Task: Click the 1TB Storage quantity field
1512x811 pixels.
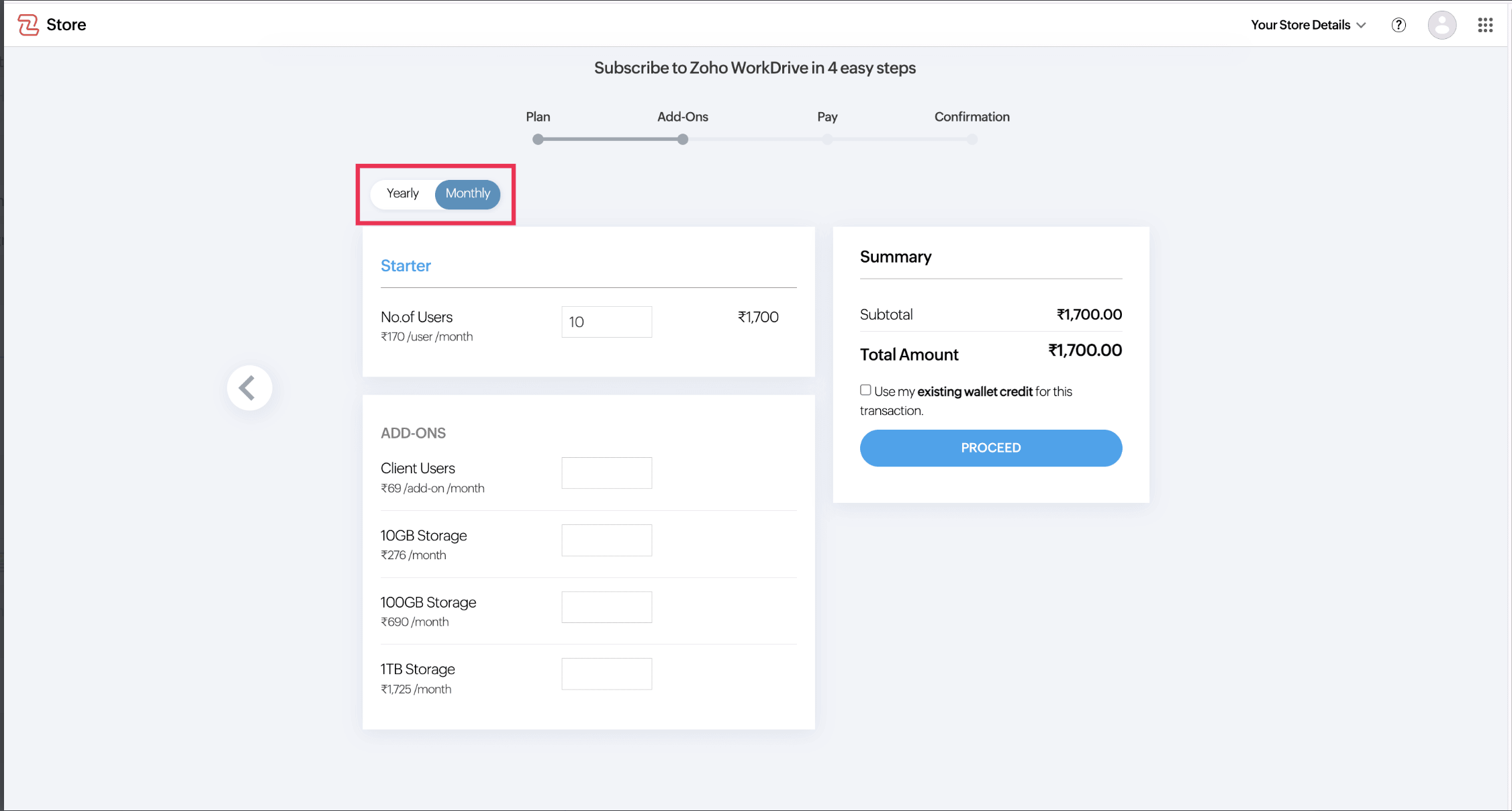Action: [x=606, y=673]
